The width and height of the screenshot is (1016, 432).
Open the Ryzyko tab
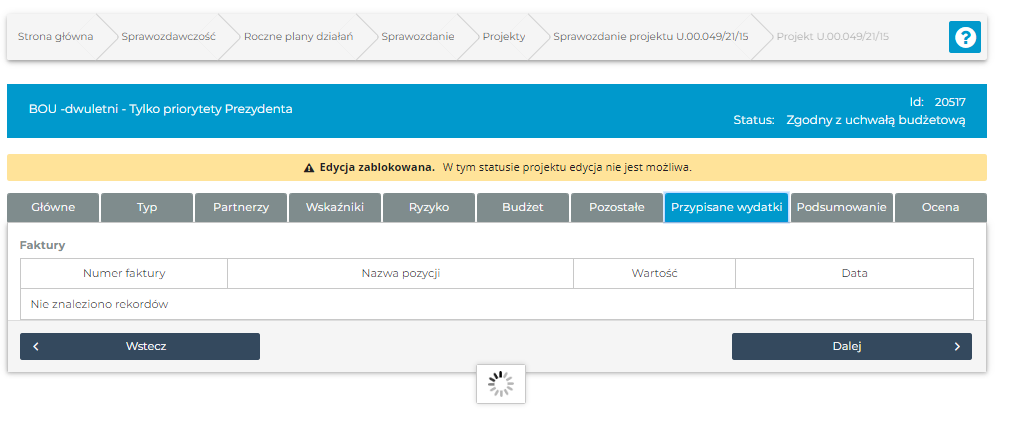point(429,207)
